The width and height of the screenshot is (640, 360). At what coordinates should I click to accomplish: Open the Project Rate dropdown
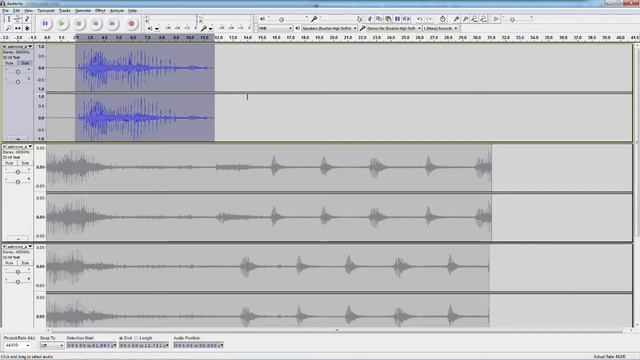coord(18,345)
